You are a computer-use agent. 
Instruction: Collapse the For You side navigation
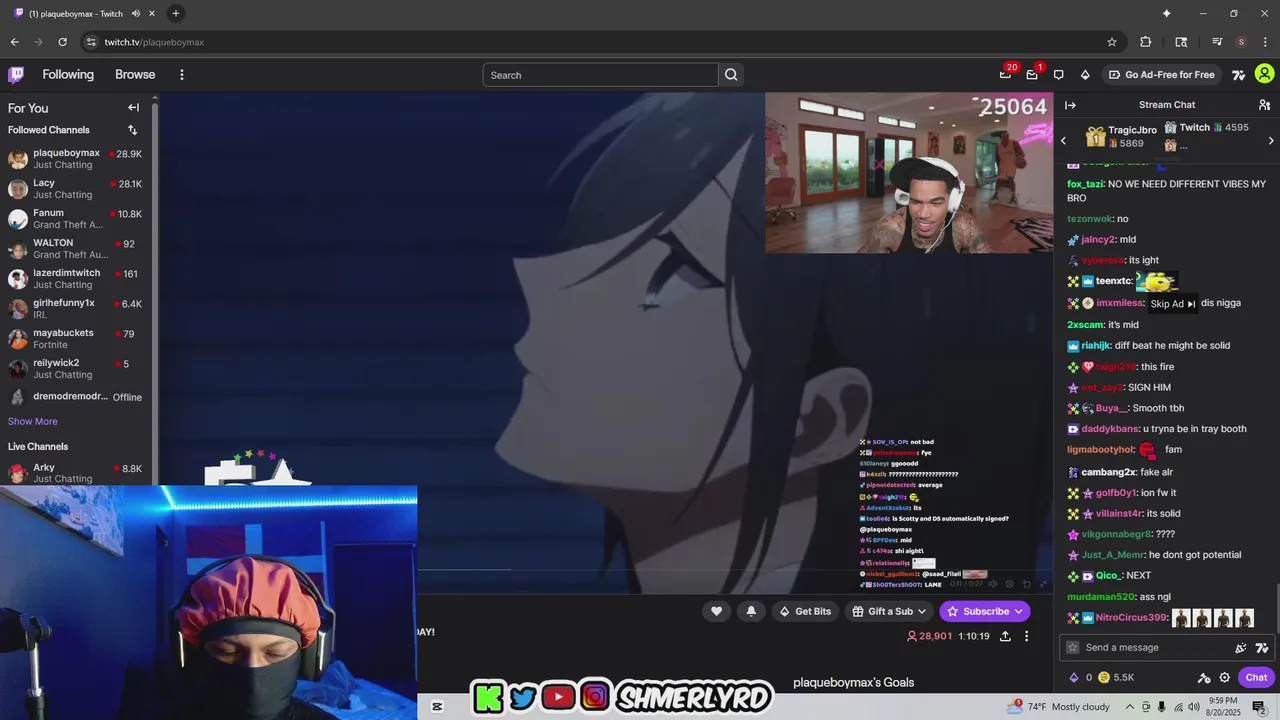[x=133, y=107]
